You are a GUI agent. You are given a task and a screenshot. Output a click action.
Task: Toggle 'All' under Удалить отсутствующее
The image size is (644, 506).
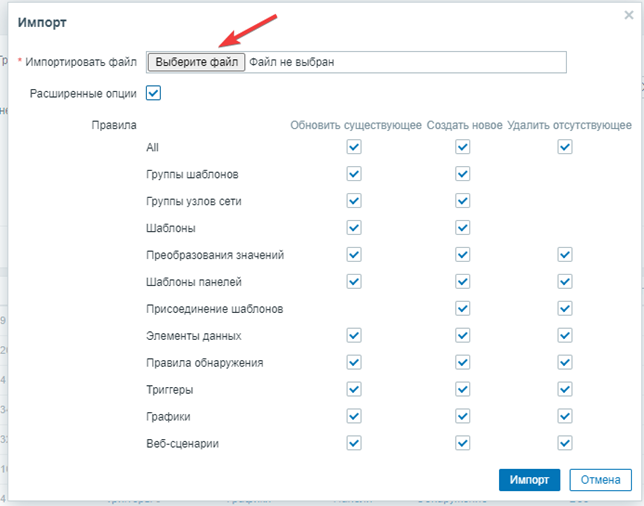point(565,147)
